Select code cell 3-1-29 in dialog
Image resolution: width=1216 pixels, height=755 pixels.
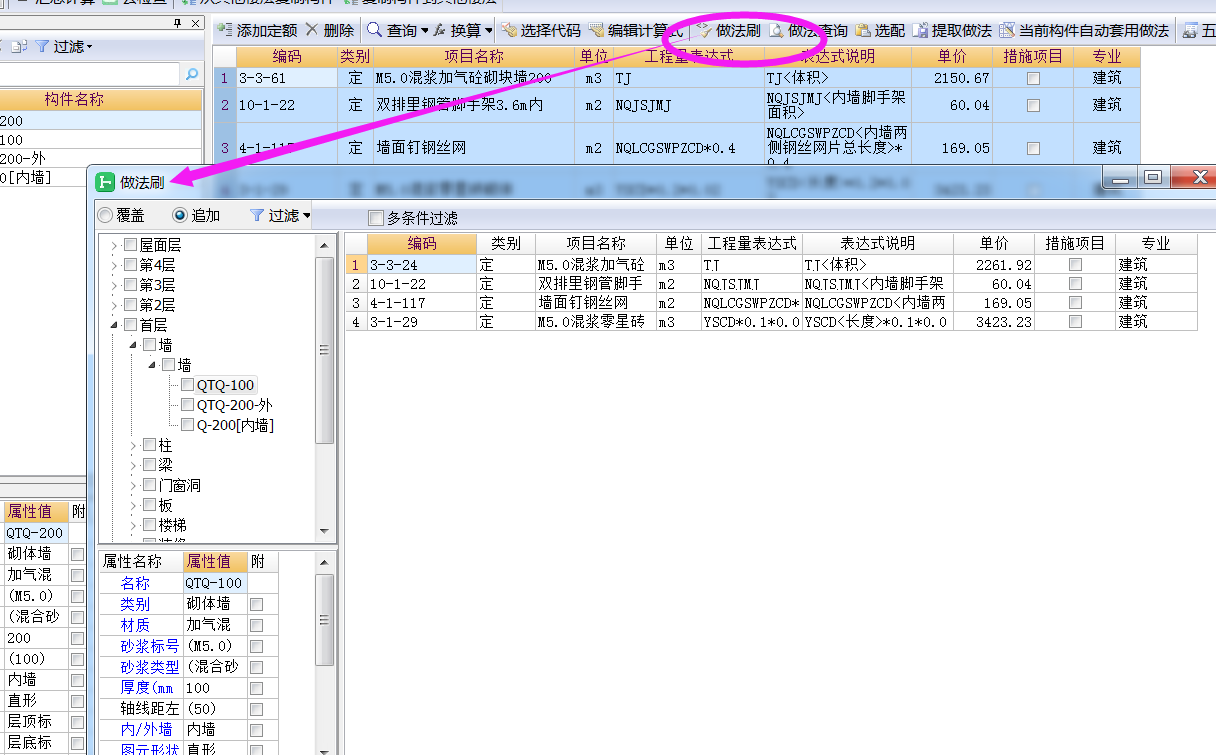[x=422, y=322]
